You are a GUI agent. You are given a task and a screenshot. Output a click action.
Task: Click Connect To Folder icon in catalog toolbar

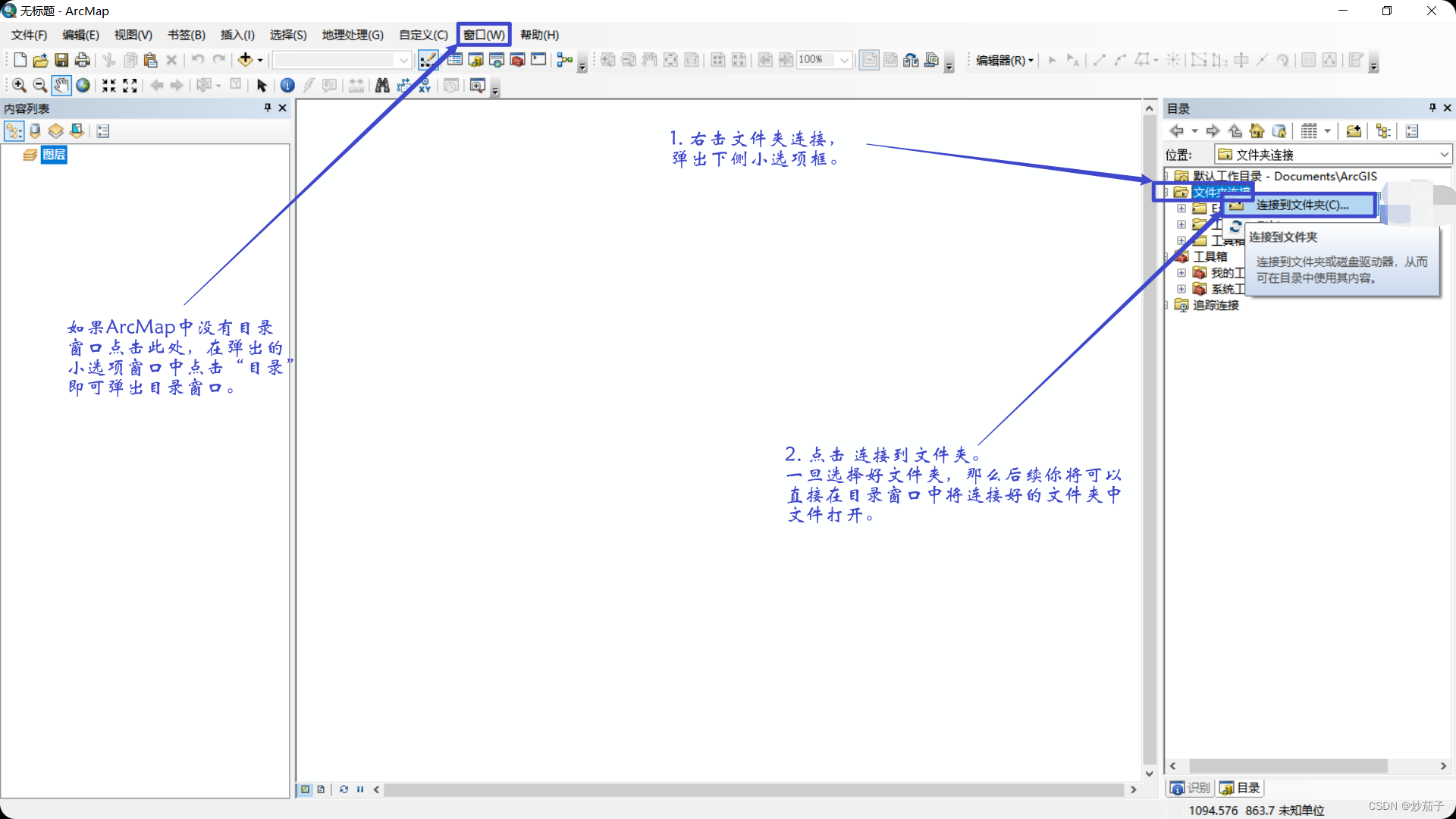(1353, 131)
